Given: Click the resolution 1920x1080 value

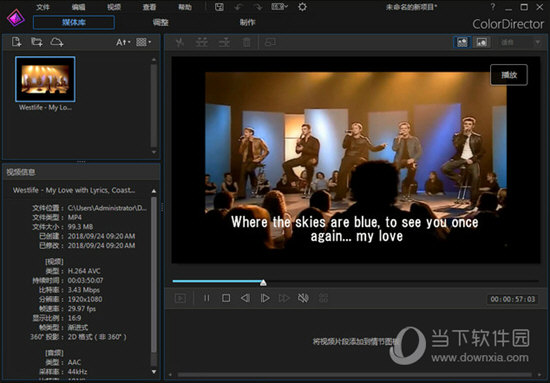Looking at the screenshot, I should point(85,299).
